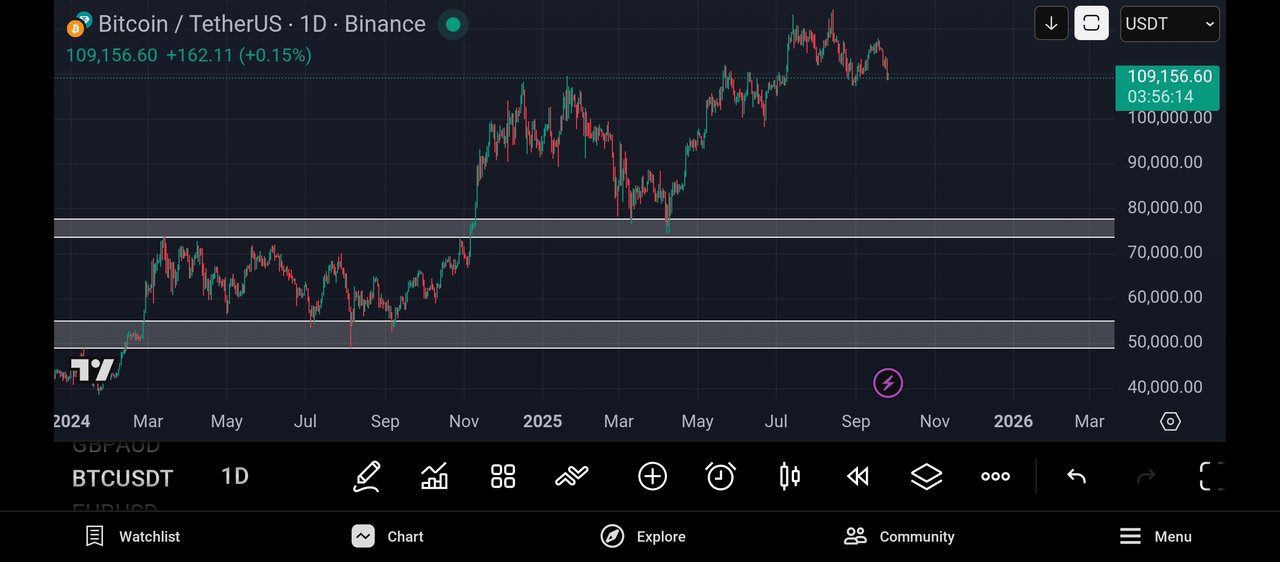Click the 40,000.00 price axis label
Viewport: 1280px width, 562px height.
(1165, 387)
